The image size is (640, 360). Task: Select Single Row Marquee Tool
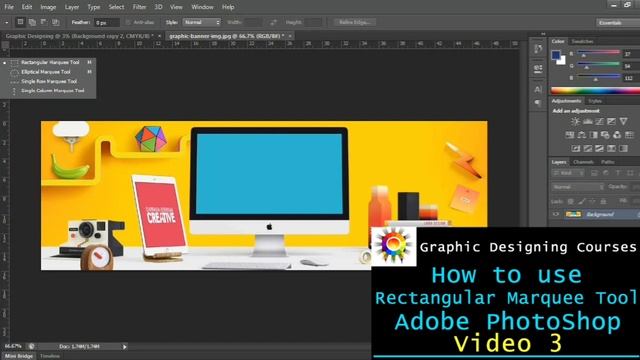tap(48, 81)
